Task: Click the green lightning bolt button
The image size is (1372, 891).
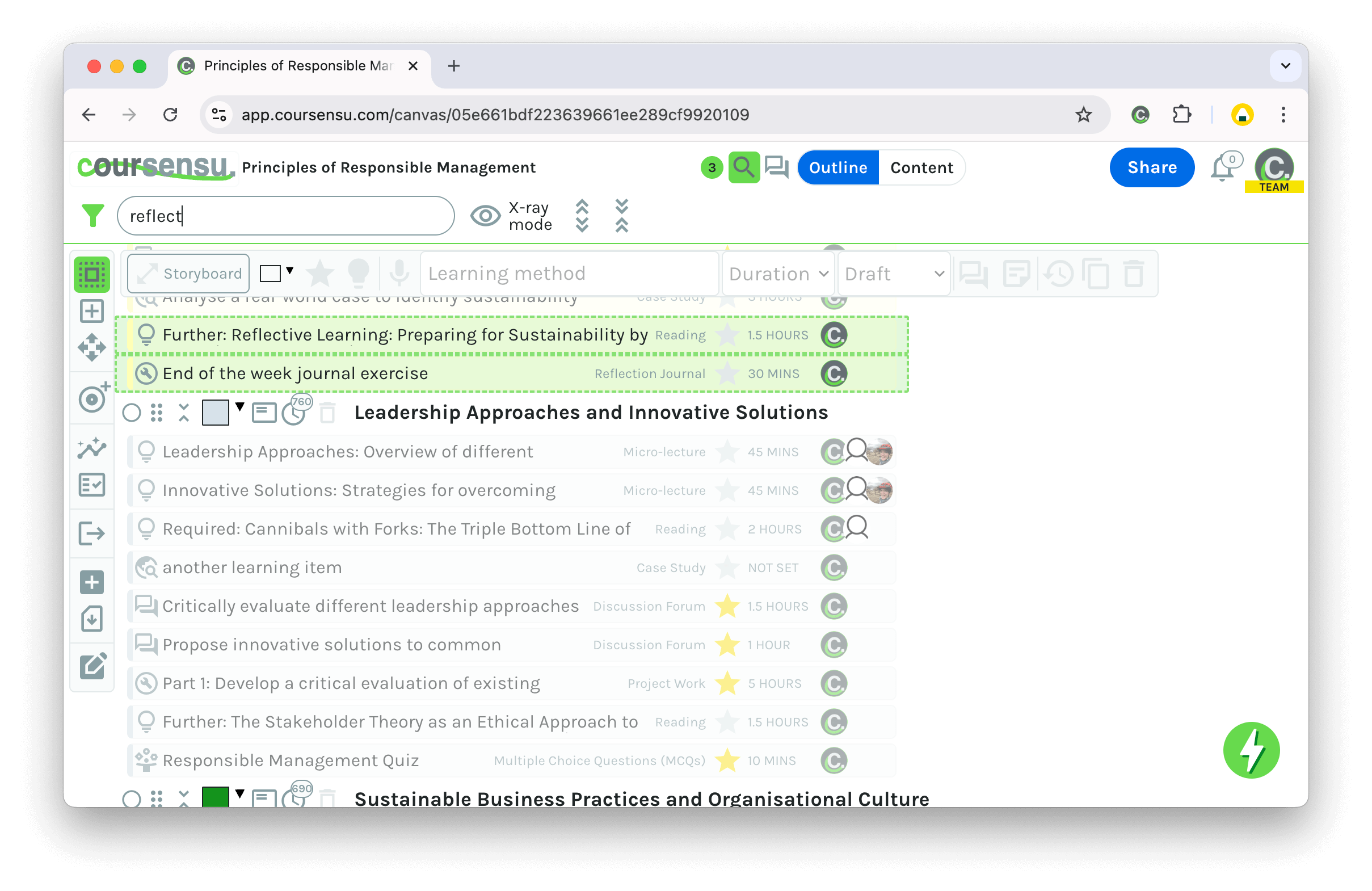Action: (x=1251, y=750)
